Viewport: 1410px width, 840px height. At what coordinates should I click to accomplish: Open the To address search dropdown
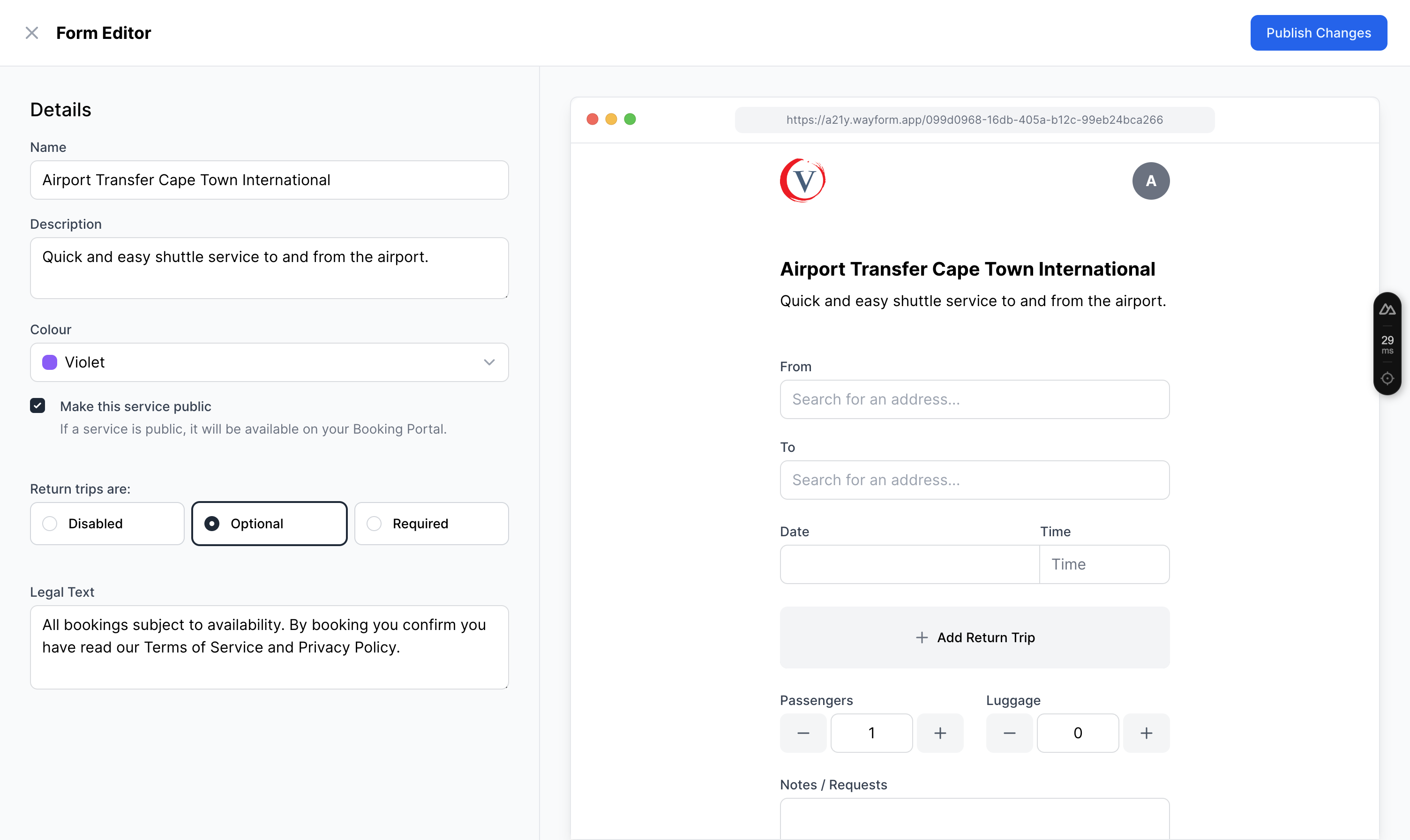pos(975,480)
